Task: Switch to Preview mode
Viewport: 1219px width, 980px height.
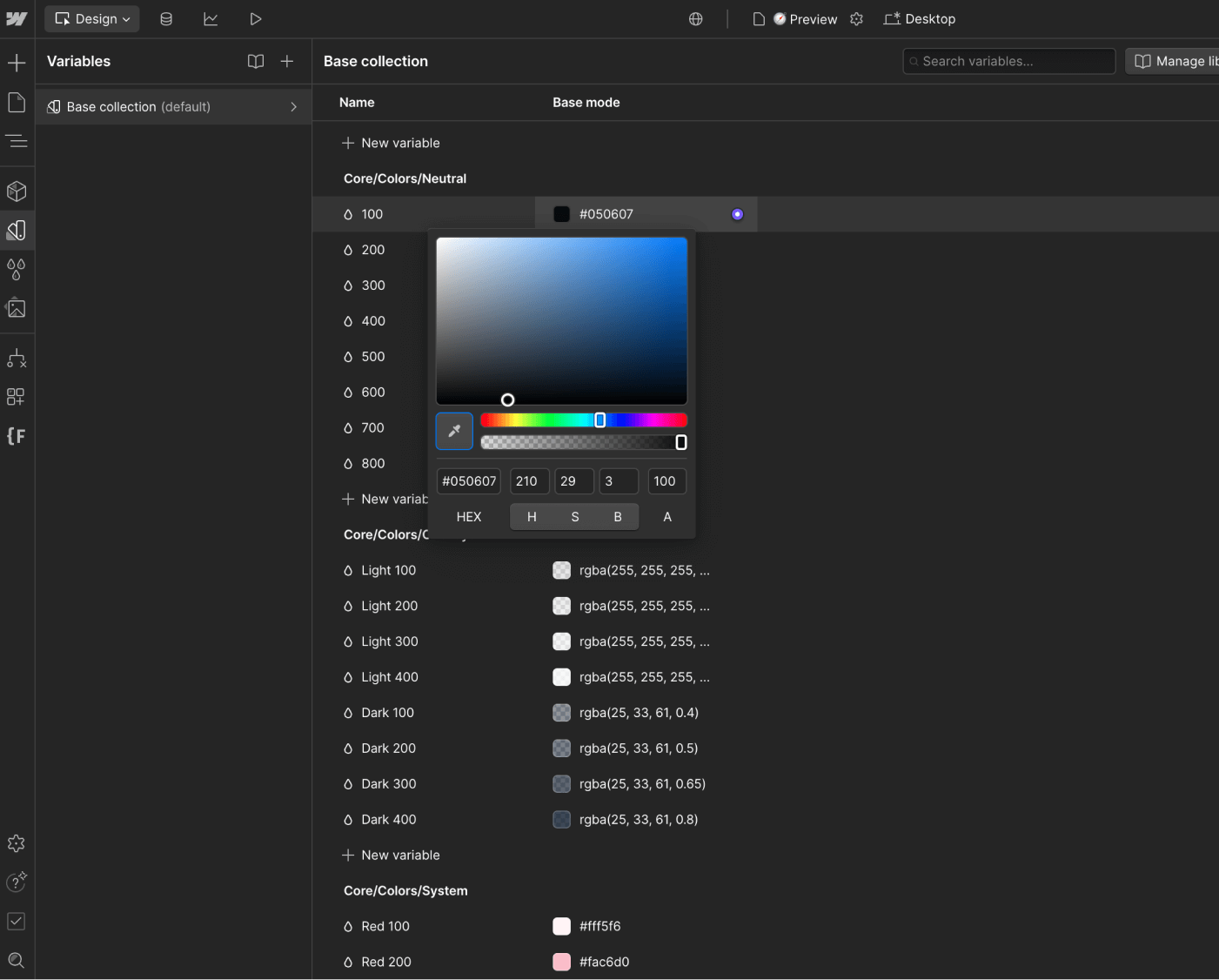Action: tap(806, 18)
